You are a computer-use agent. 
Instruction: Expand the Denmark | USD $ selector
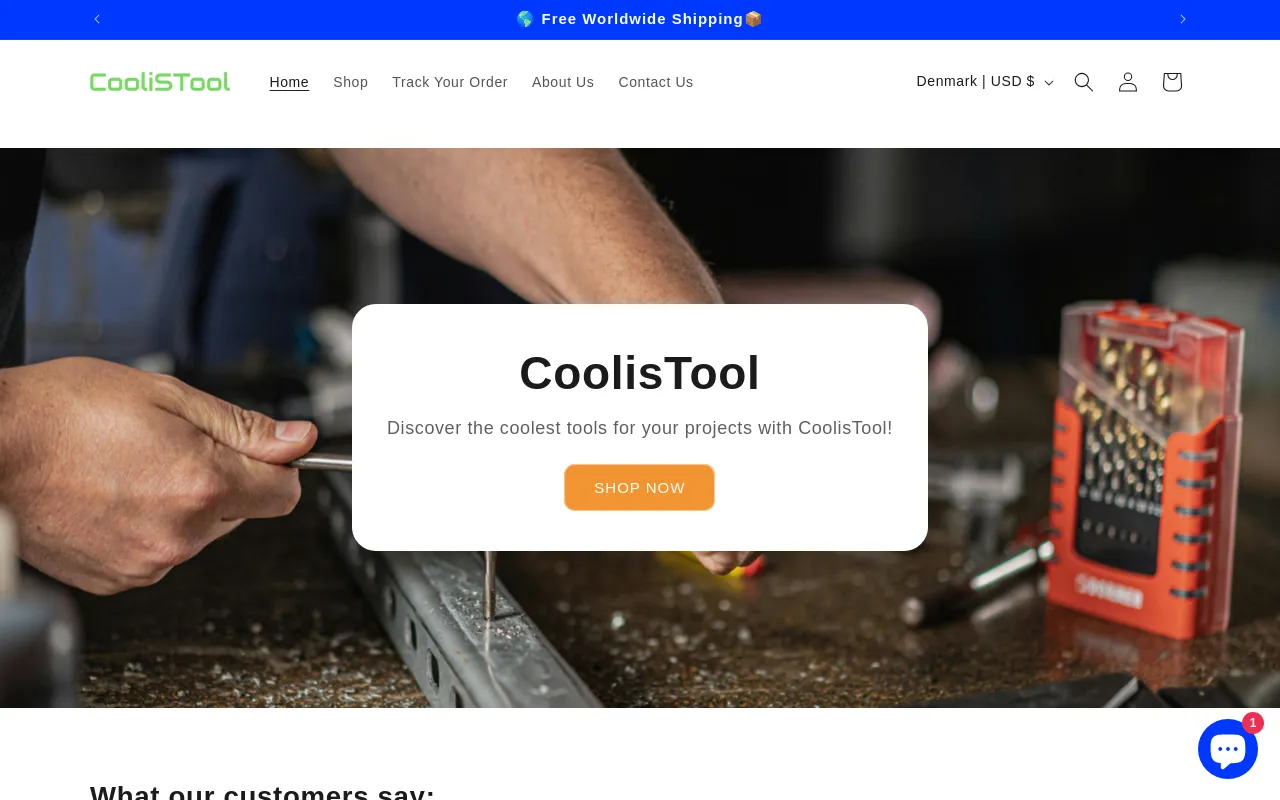coord(985,82)
